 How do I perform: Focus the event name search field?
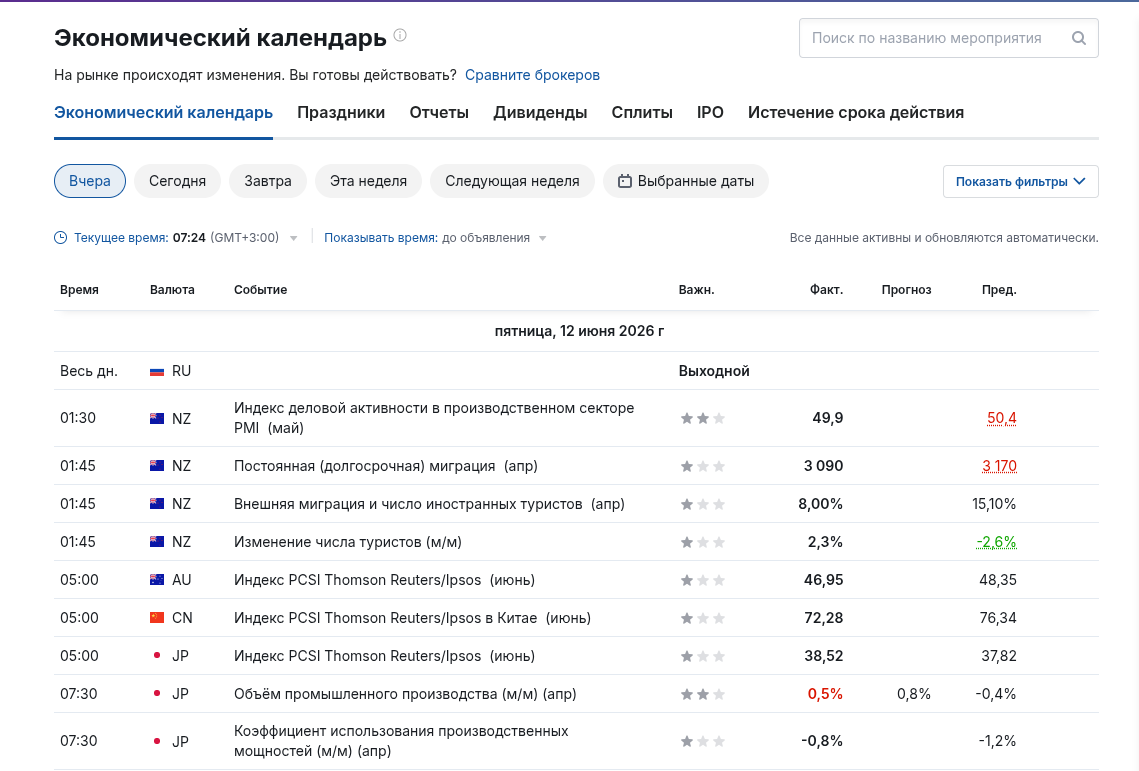pos(949,39)
